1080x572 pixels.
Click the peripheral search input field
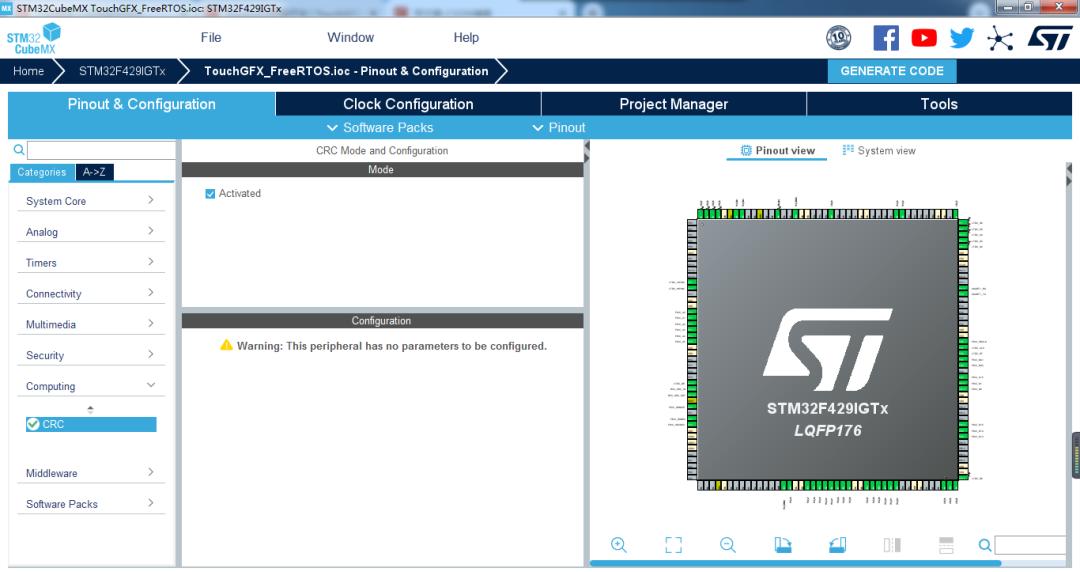101,150
